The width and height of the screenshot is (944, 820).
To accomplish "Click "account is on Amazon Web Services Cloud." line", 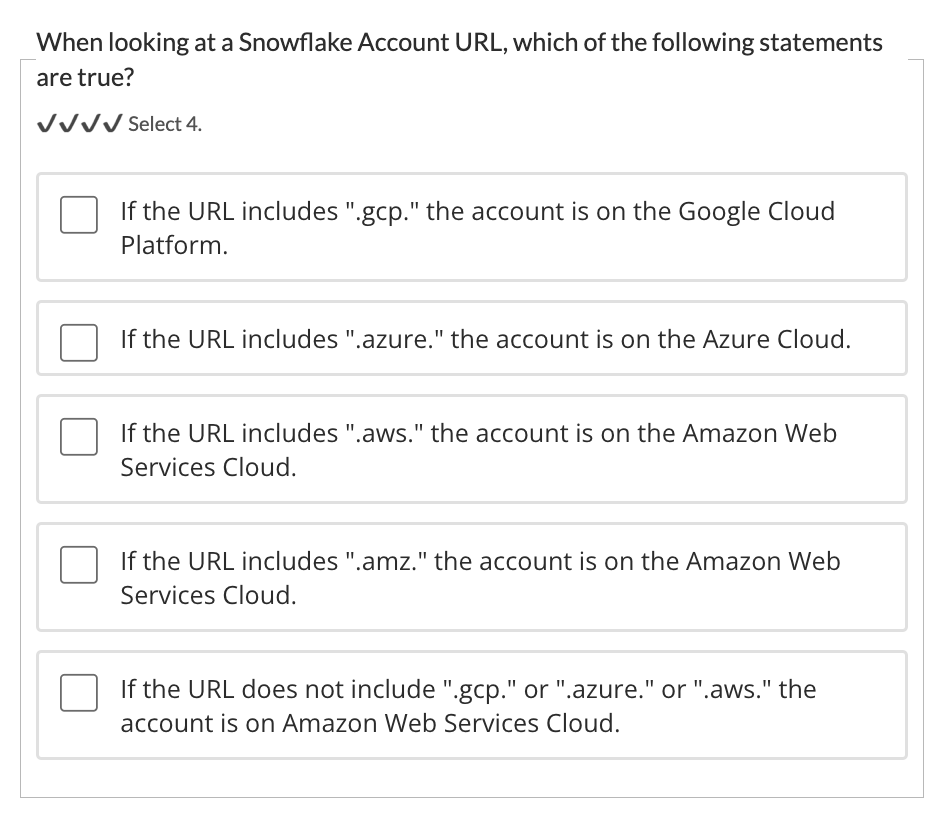I will [370, 723].
